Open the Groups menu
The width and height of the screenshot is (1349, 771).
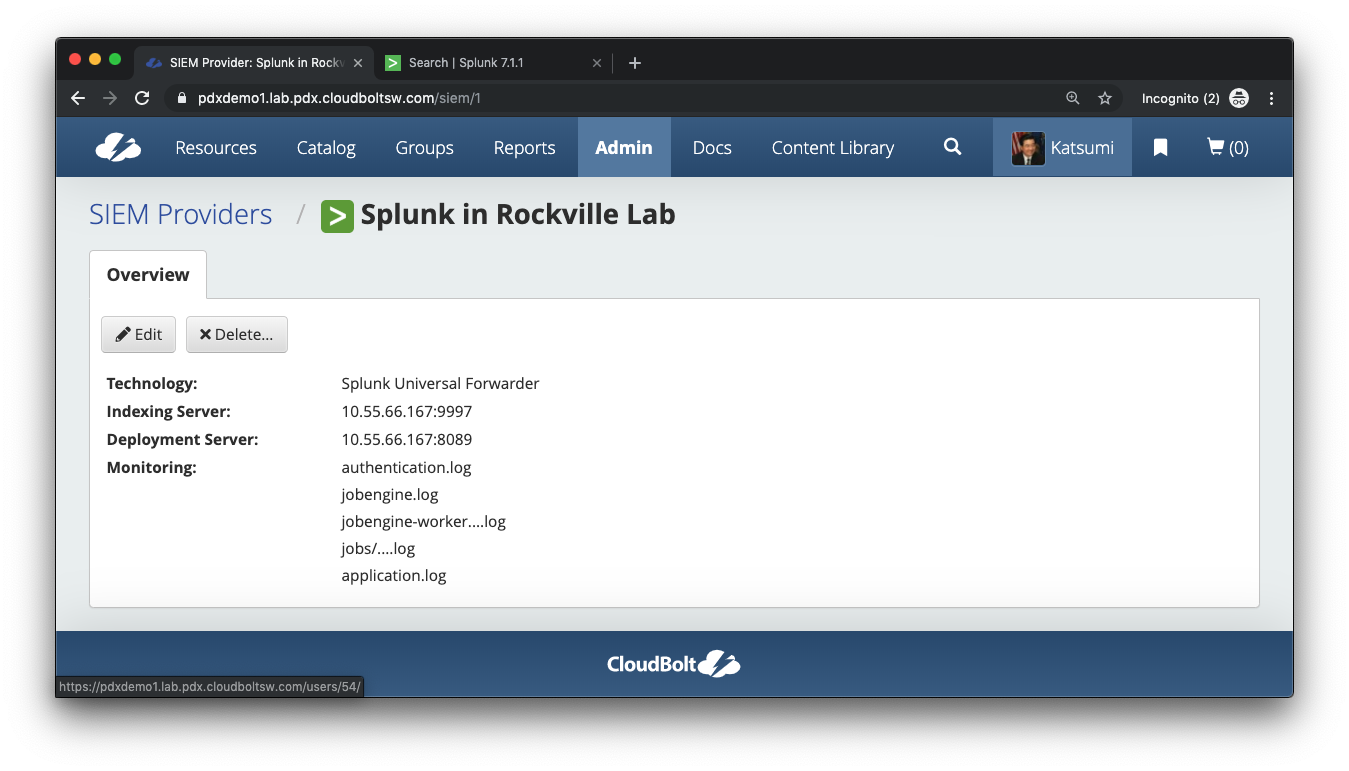(x=424, y=147)
